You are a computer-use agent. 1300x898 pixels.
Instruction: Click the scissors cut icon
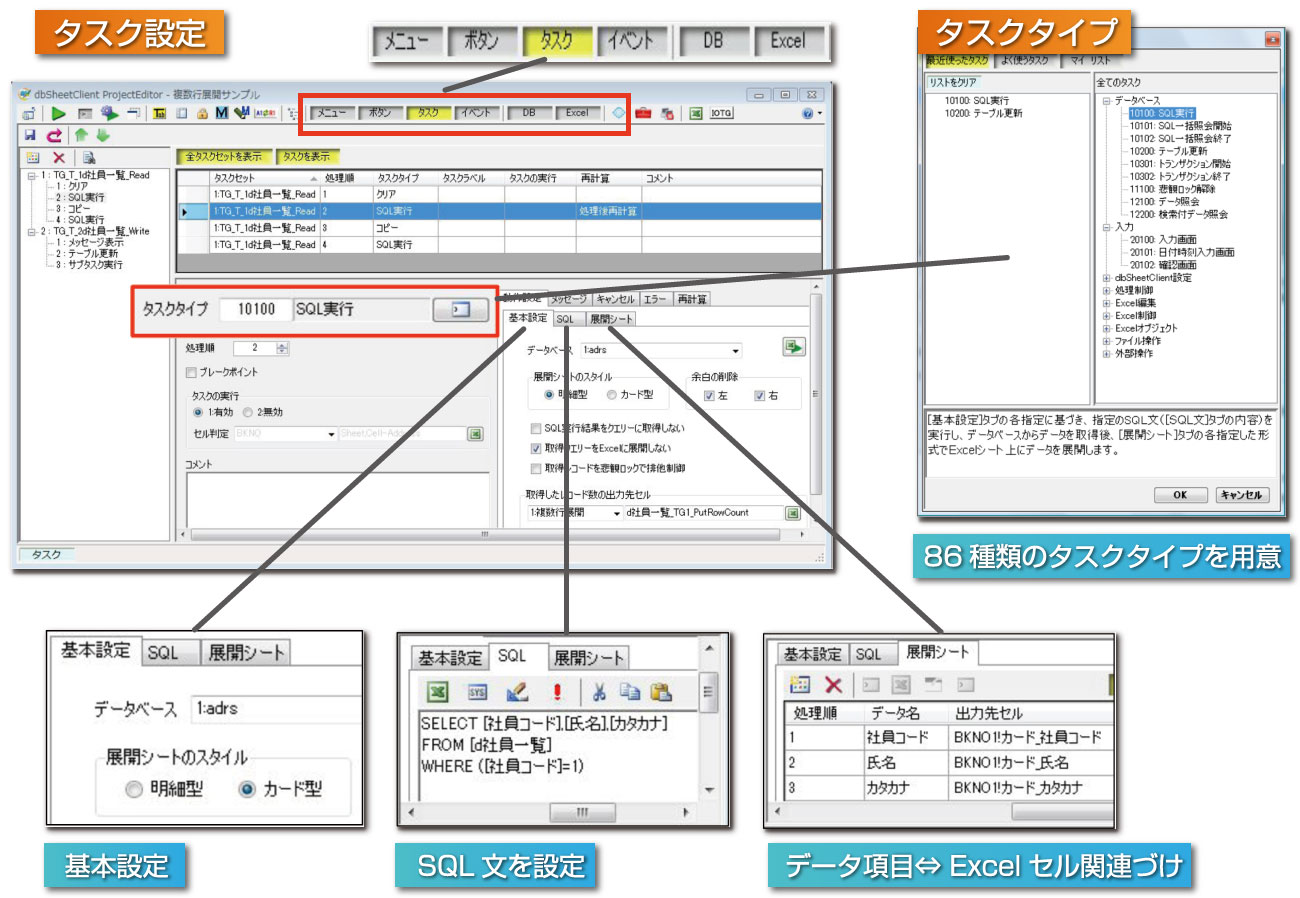pyautogui.click(x=599, y=692)
